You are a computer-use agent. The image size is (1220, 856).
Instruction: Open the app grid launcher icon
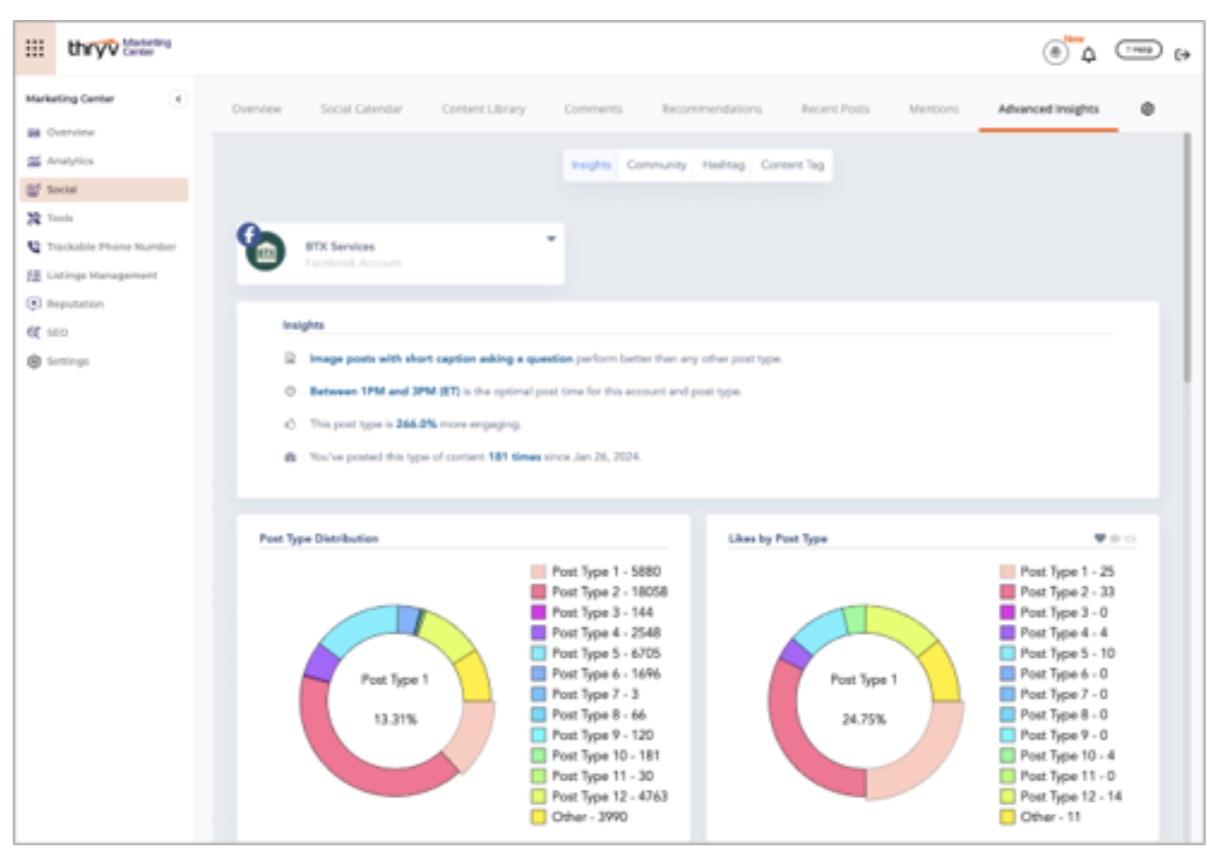click(34, 49)
